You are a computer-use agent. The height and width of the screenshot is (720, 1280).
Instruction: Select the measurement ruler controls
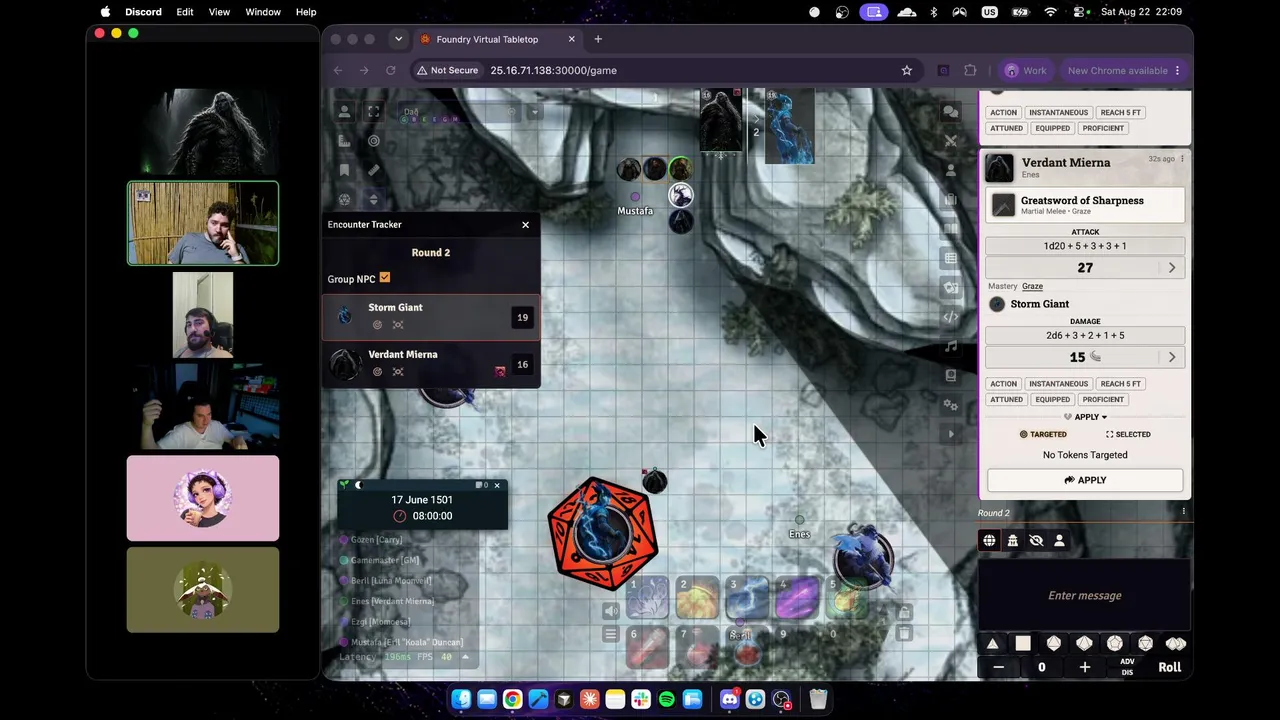[344, 141]
